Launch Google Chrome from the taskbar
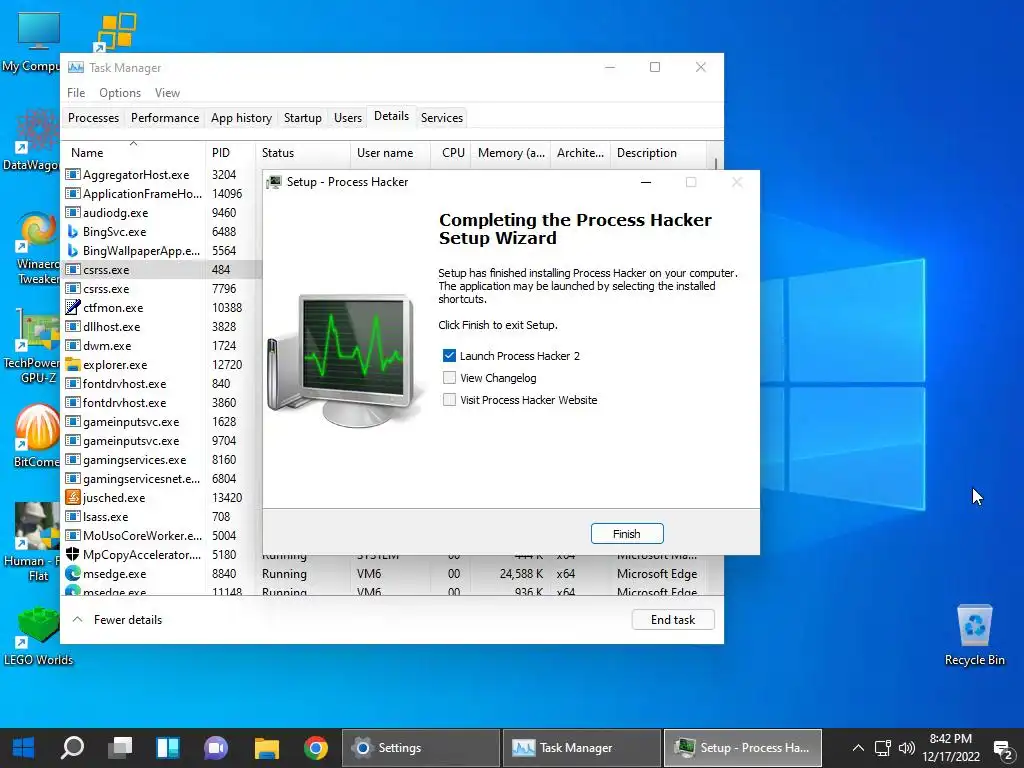The image size is (1024, 768). coord(315,748)
